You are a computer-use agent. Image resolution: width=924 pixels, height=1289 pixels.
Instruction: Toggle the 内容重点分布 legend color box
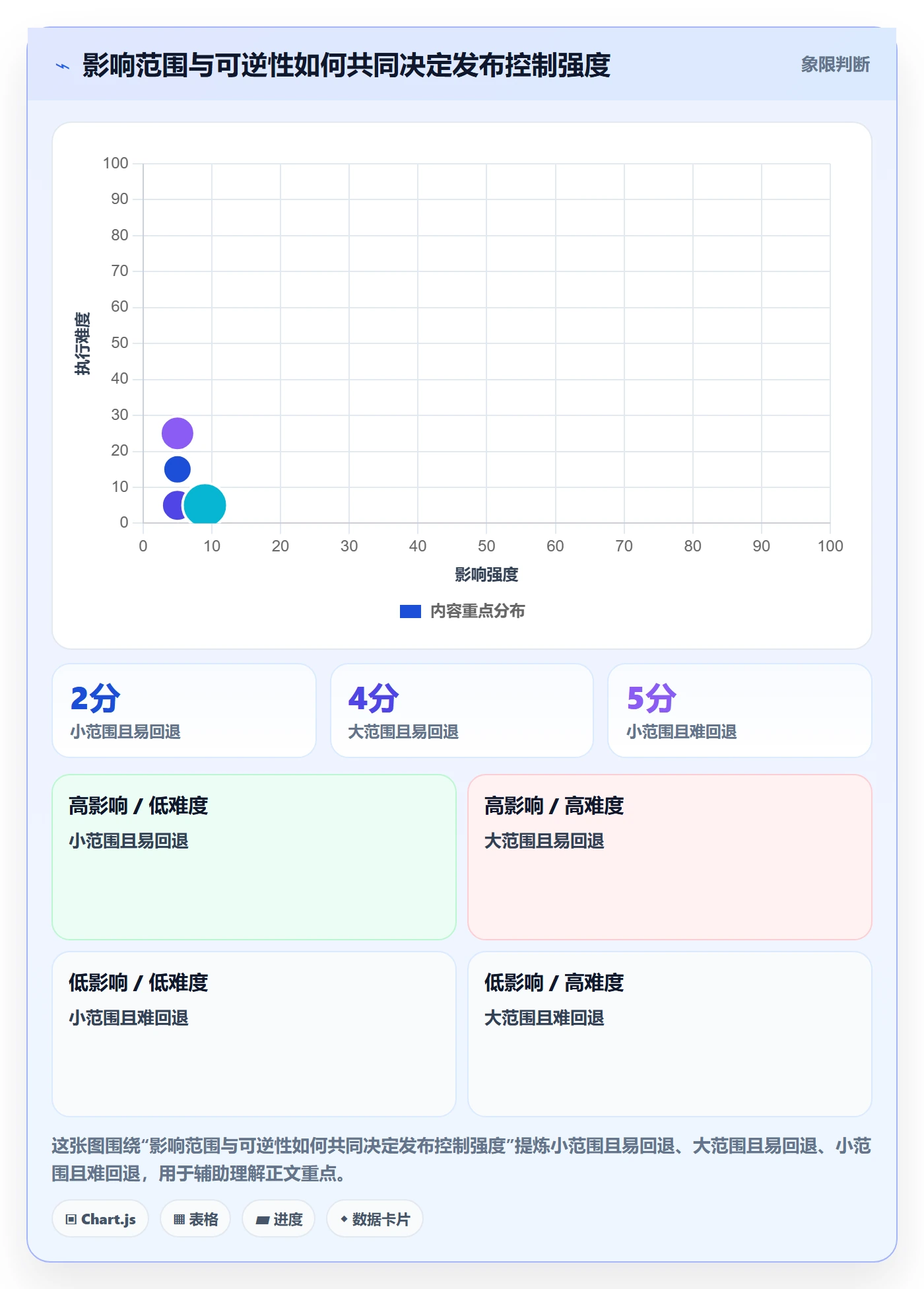(x=411, y=611)
